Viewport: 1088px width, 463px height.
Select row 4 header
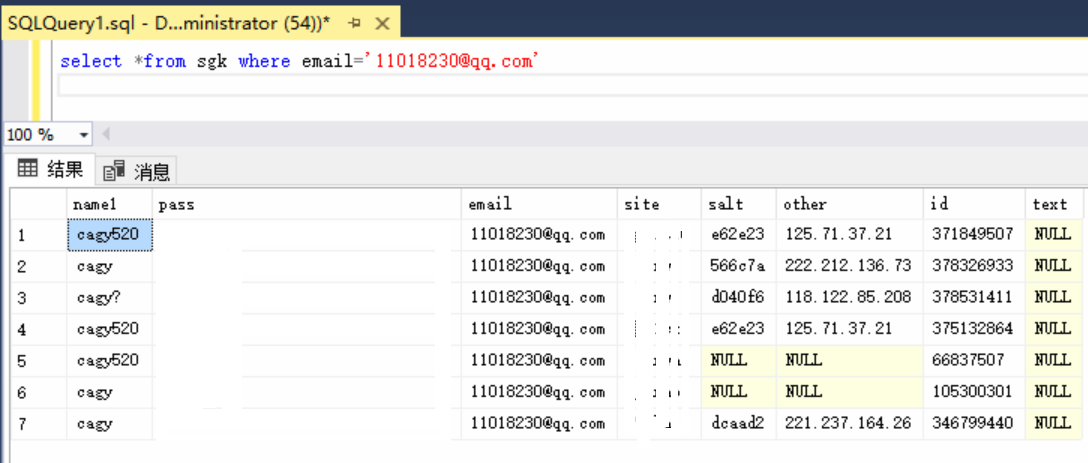pyautogui.click(x=39, y=329)
